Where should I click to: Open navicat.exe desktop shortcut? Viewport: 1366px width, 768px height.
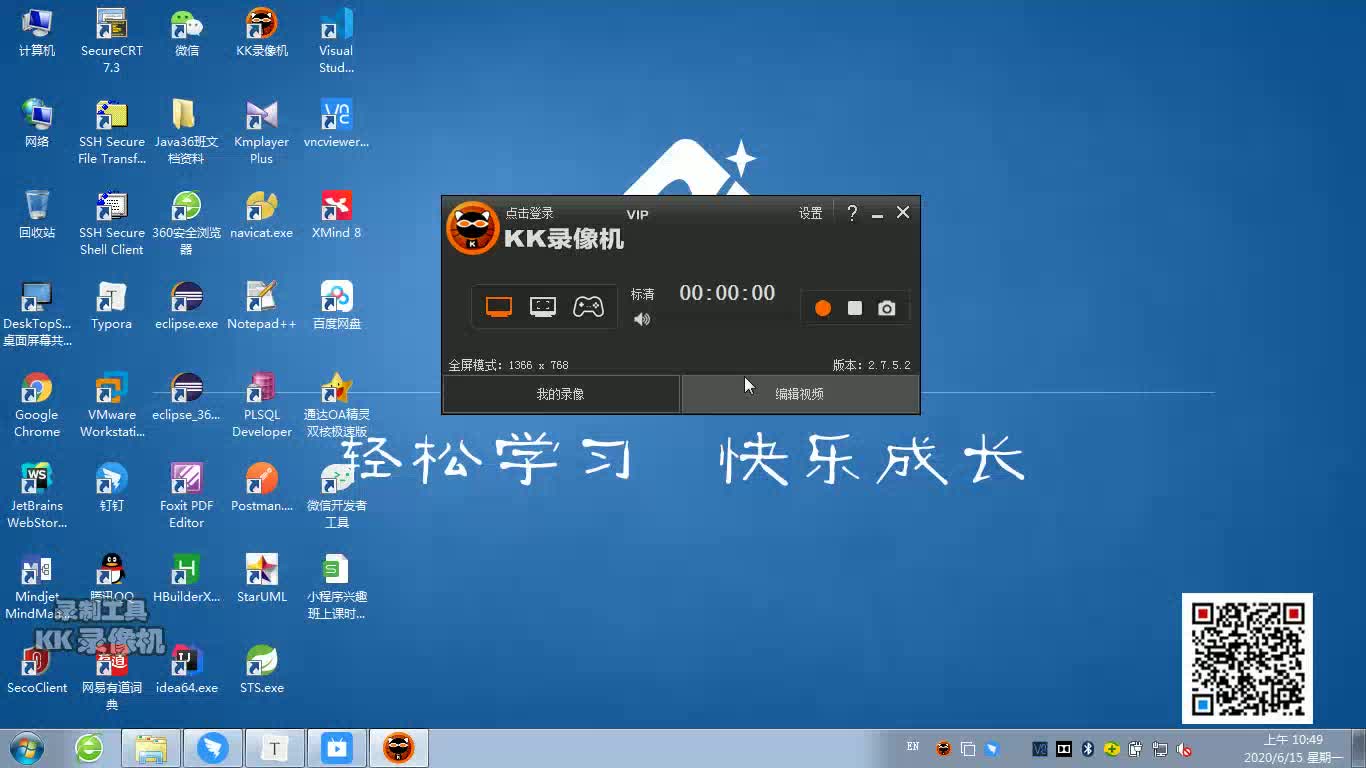[262, 216]
